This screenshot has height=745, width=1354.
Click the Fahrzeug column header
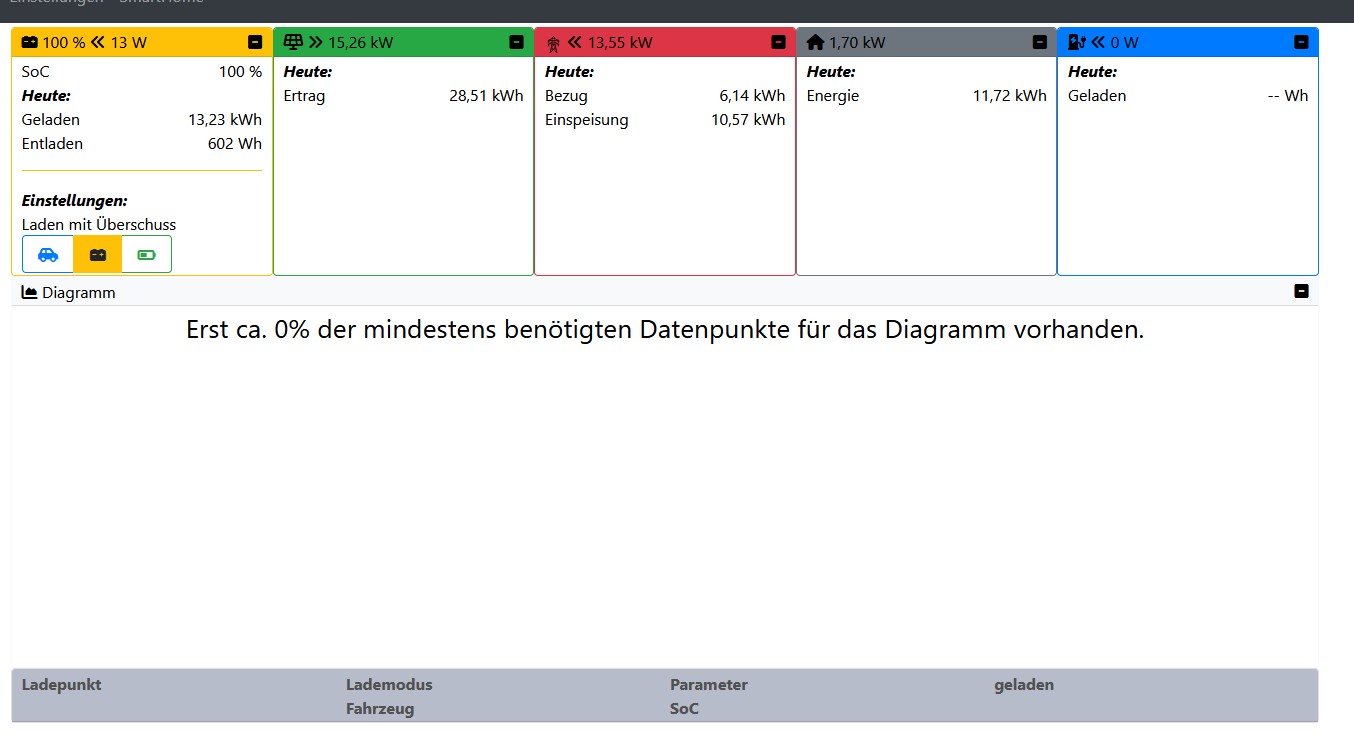(x=380, y=709)
